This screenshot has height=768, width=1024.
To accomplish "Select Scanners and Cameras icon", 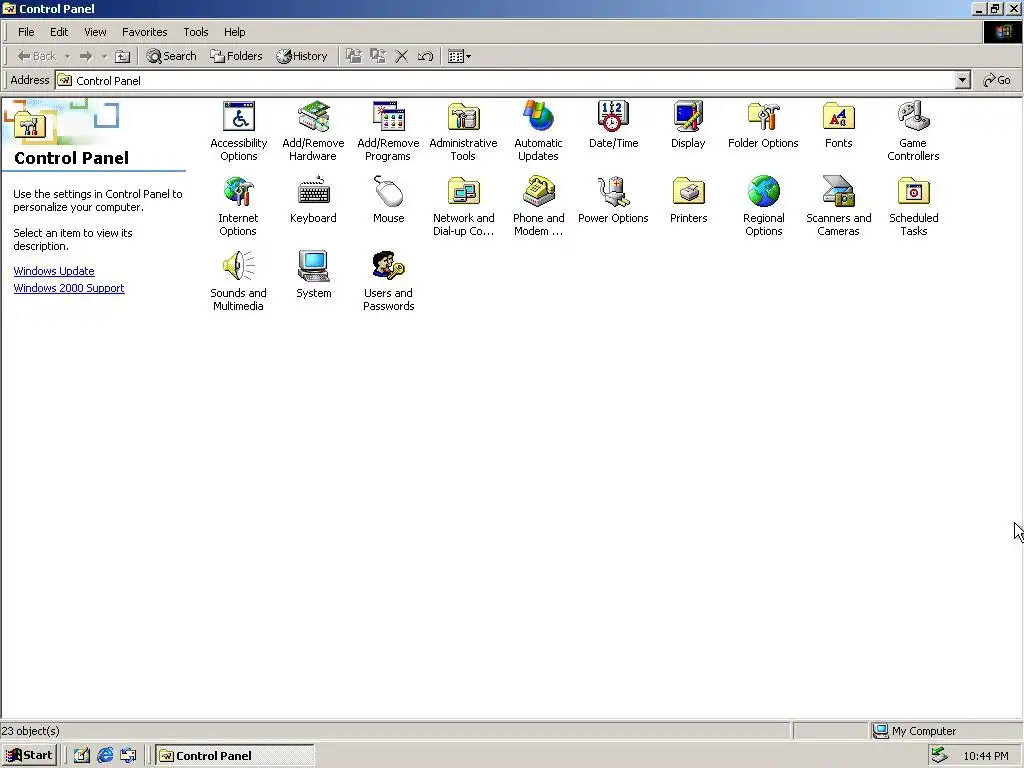I will pyautogui.click(x=839, y=192).
